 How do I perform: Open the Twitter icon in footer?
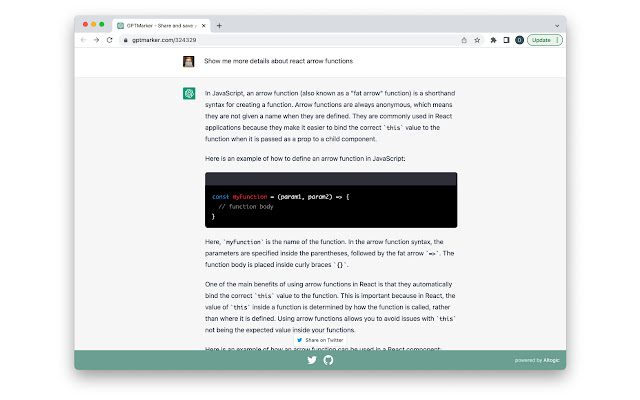coord(312,360)
